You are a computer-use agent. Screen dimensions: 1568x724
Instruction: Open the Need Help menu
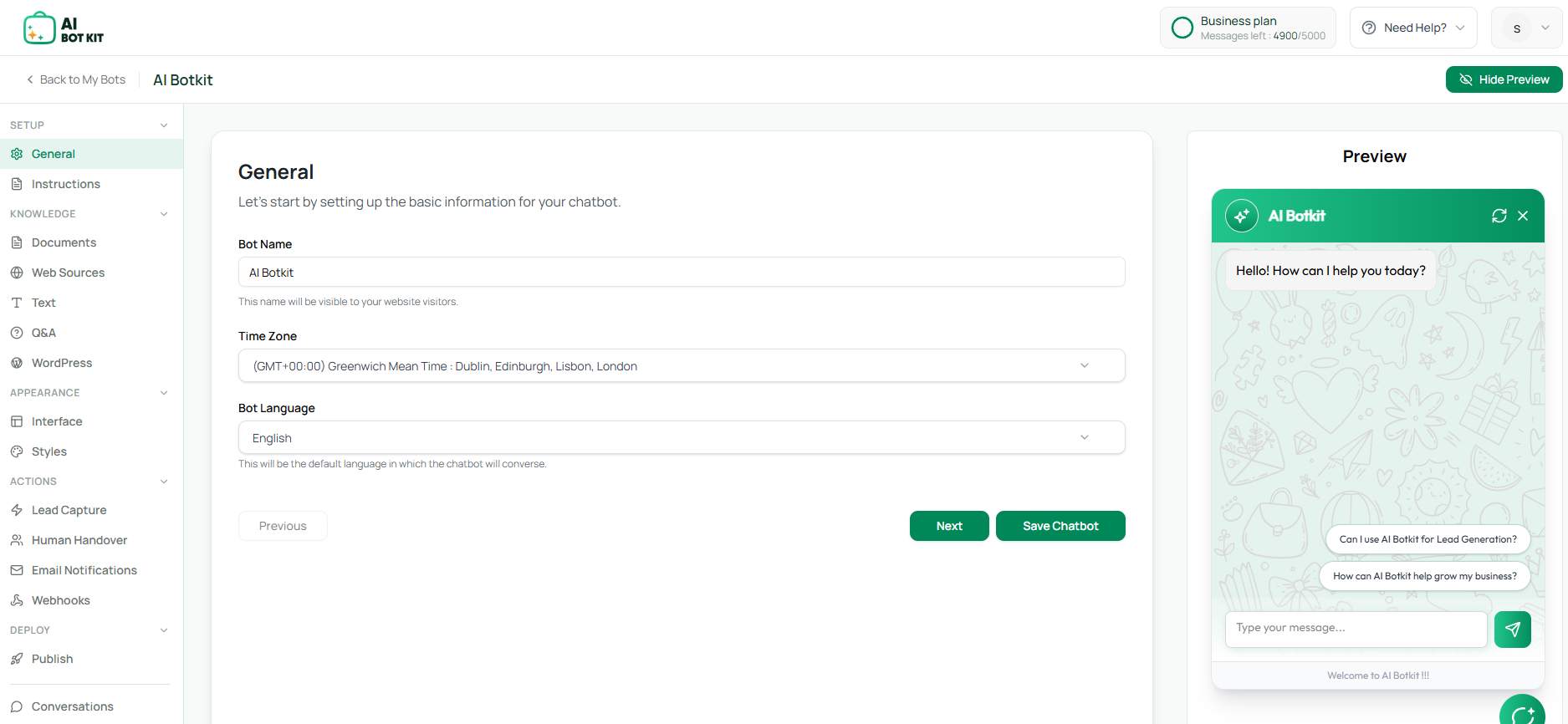click(x=1412, y=28)
